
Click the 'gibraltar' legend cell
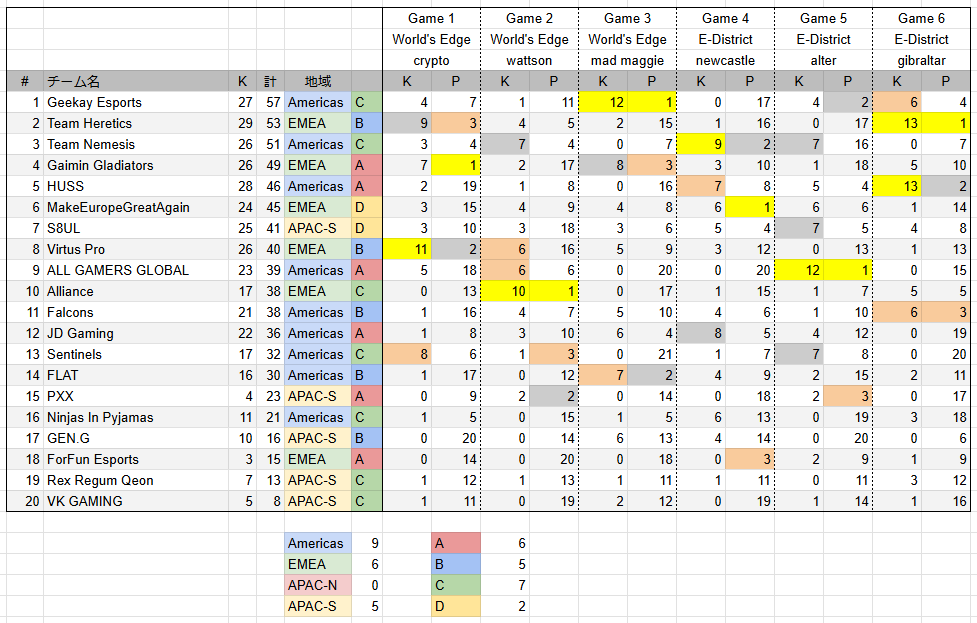coord(921,60)
